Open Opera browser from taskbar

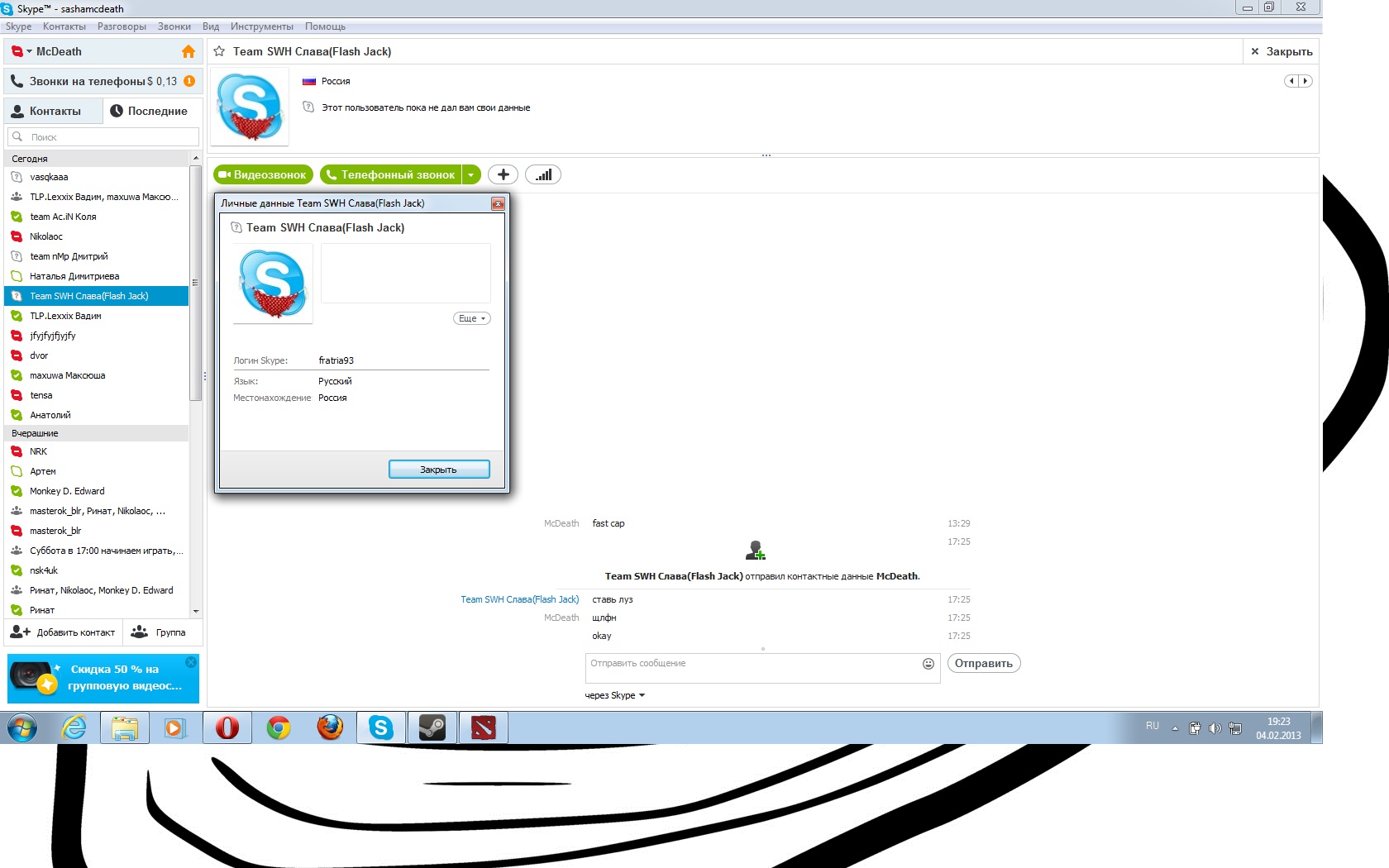[227, 727]
